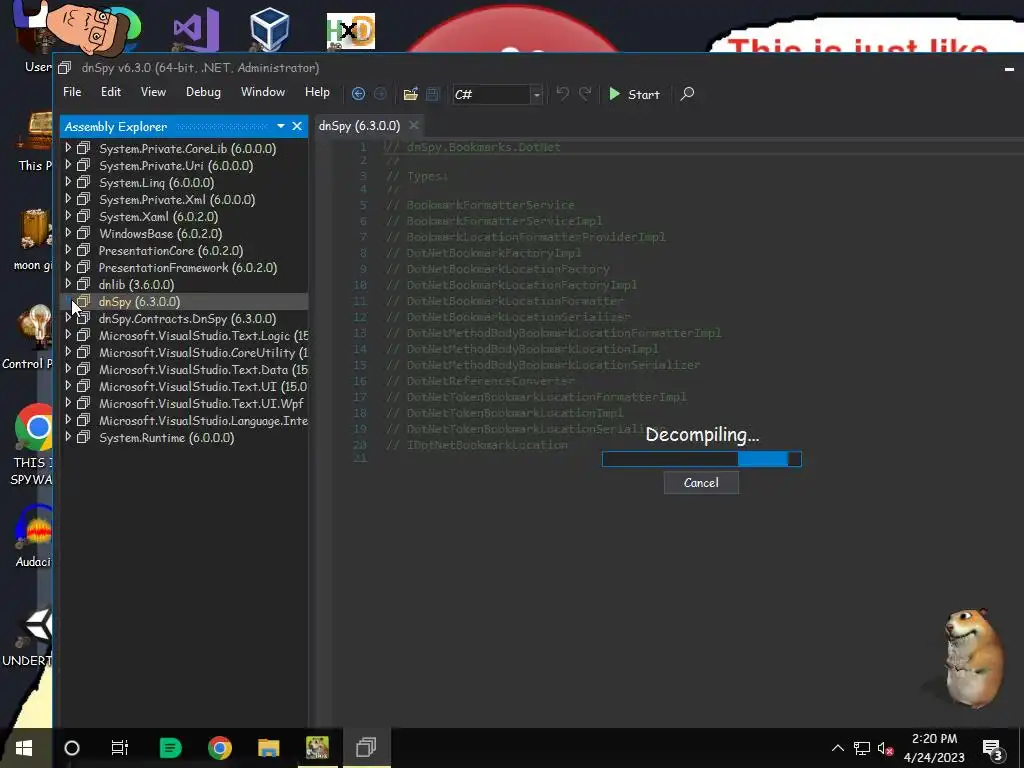Expand System.Private.Xml node
The width and height of the screenshot is (1024, 768).
68,199
